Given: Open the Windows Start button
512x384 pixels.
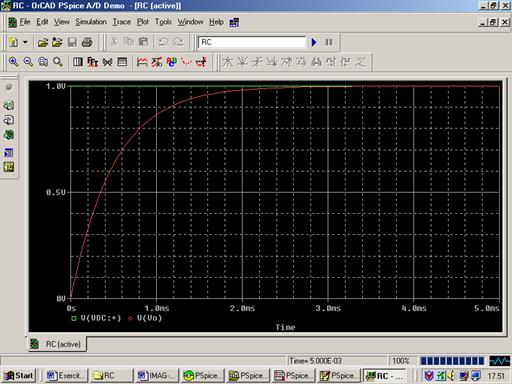Looking at the screenshot, I should (x=19, y=376).
